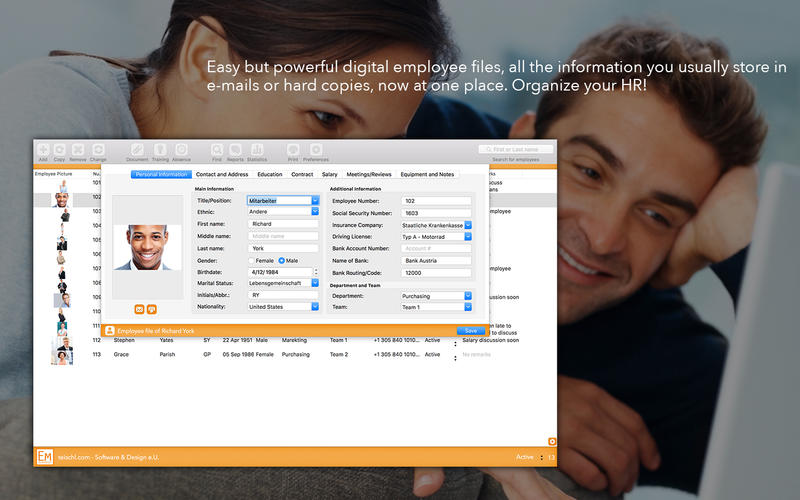The height and width of the screenshot is (500, 800).
Task: Click the Employee Number field showing 102
Action: (436, 201)
